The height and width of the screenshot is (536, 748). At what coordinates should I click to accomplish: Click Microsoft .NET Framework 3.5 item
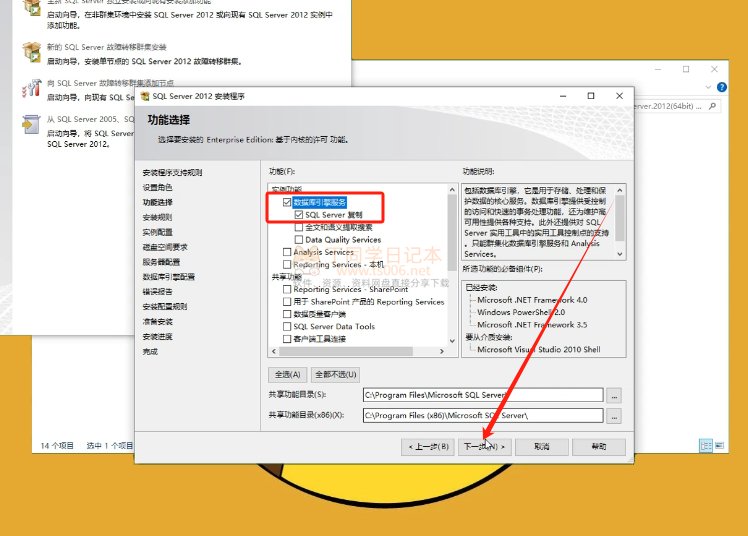tap(532, 324)
